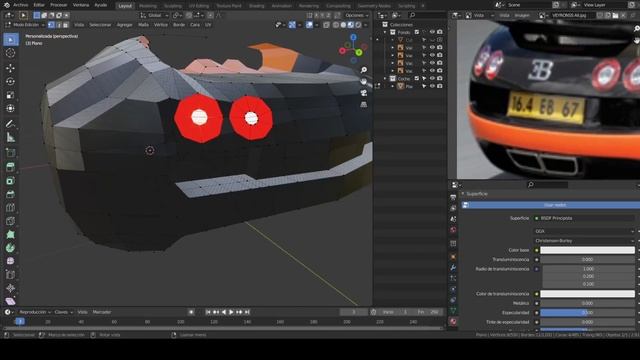640x360 pixels.
Task: Switch perspective/orthographic grid gizmo
Action: coord(364,104)
